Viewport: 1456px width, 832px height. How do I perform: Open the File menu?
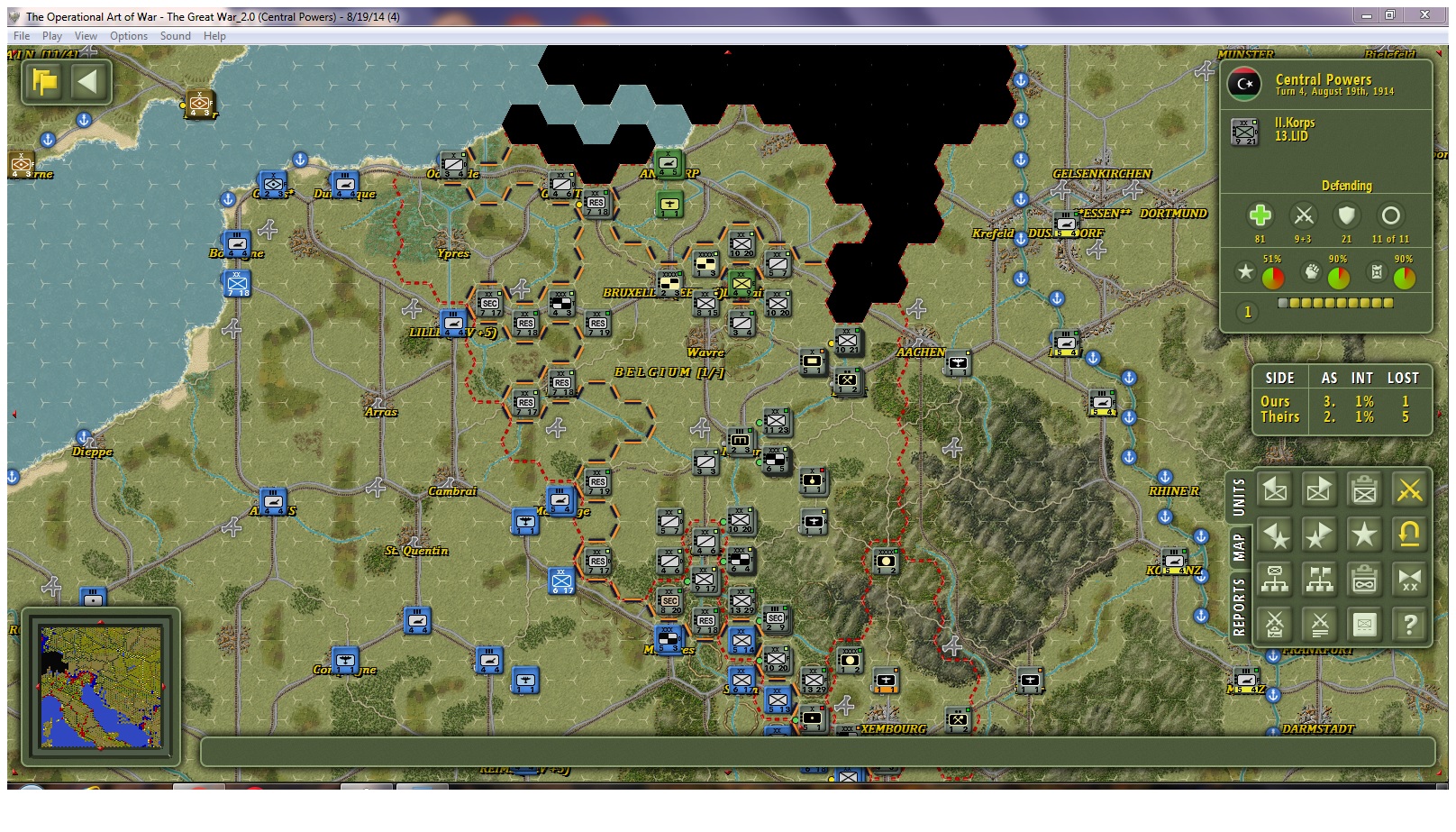point(22,36)
